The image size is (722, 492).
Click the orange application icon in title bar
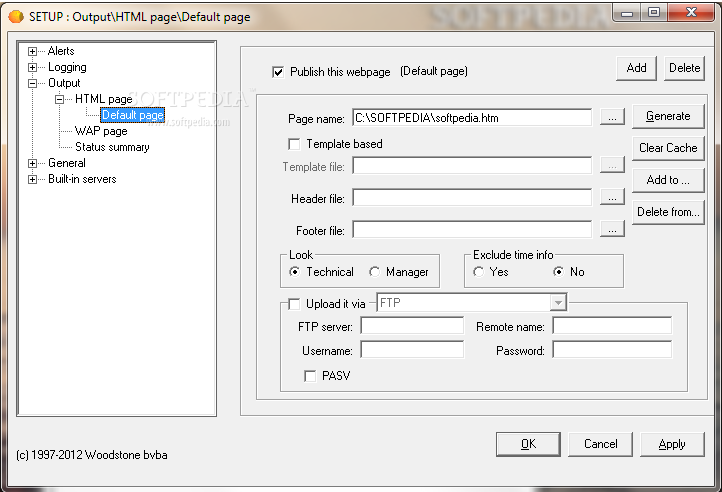[x=16, y=17]
